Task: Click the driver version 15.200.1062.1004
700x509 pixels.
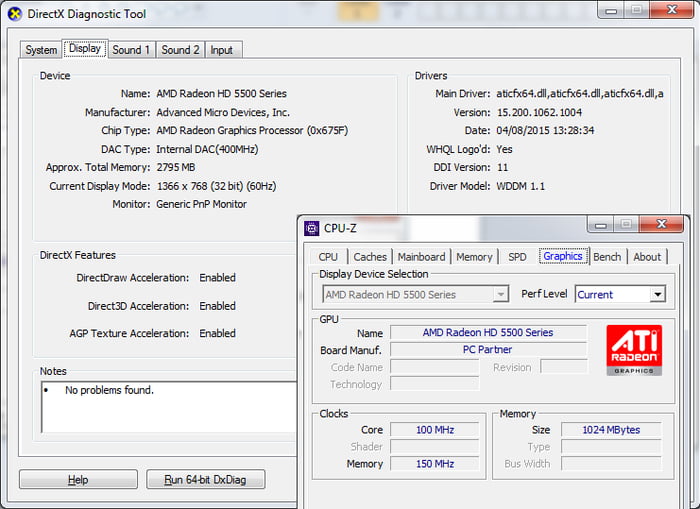Action: click(539, 113)
